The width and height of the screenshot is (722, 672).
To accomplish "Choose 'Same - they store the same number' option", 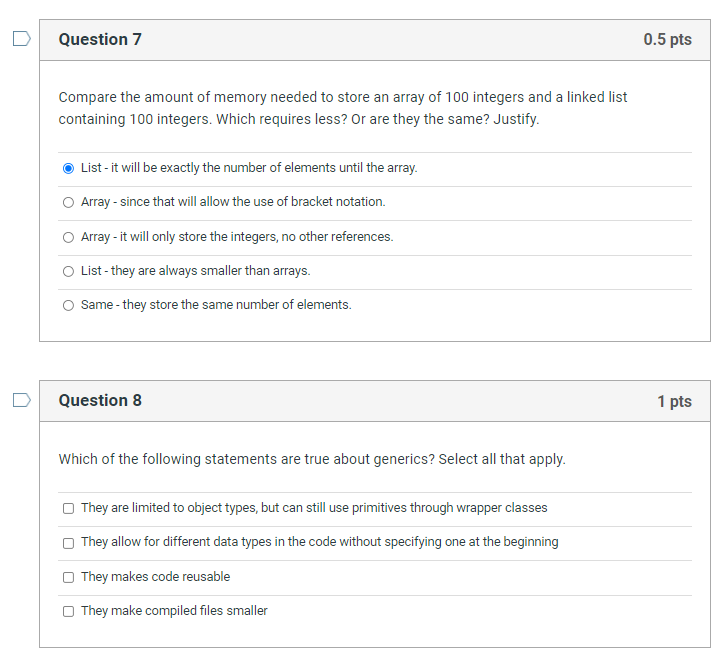I will coord(68,305).
